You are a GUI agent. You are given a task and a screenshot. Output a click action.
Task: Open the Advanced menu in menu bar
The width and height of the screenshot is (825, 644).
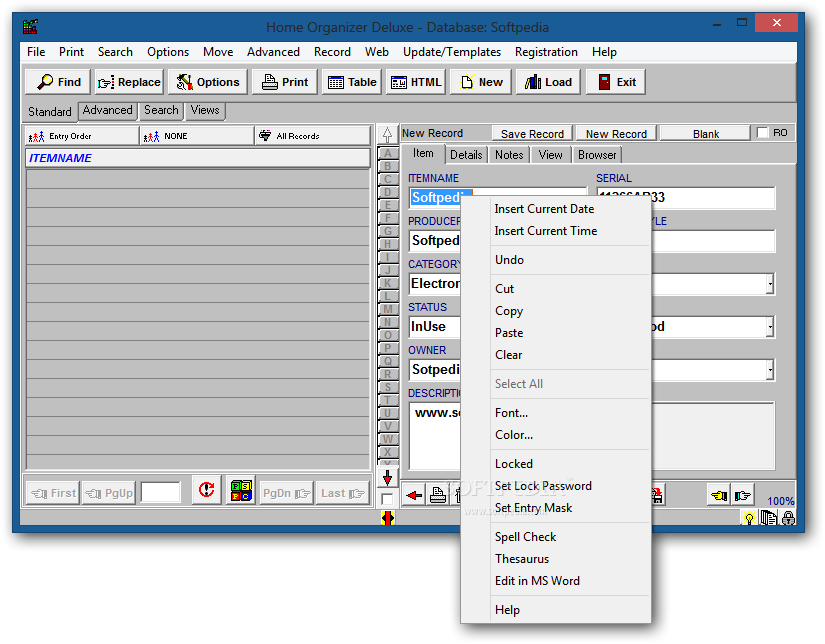pos(273,52)
